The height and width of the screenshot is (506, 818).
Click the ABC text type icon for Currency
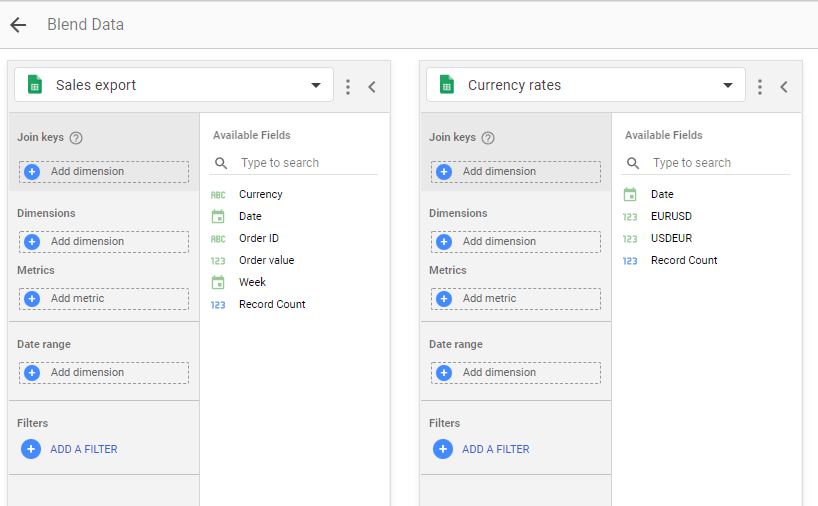click(x=218, y=195)
